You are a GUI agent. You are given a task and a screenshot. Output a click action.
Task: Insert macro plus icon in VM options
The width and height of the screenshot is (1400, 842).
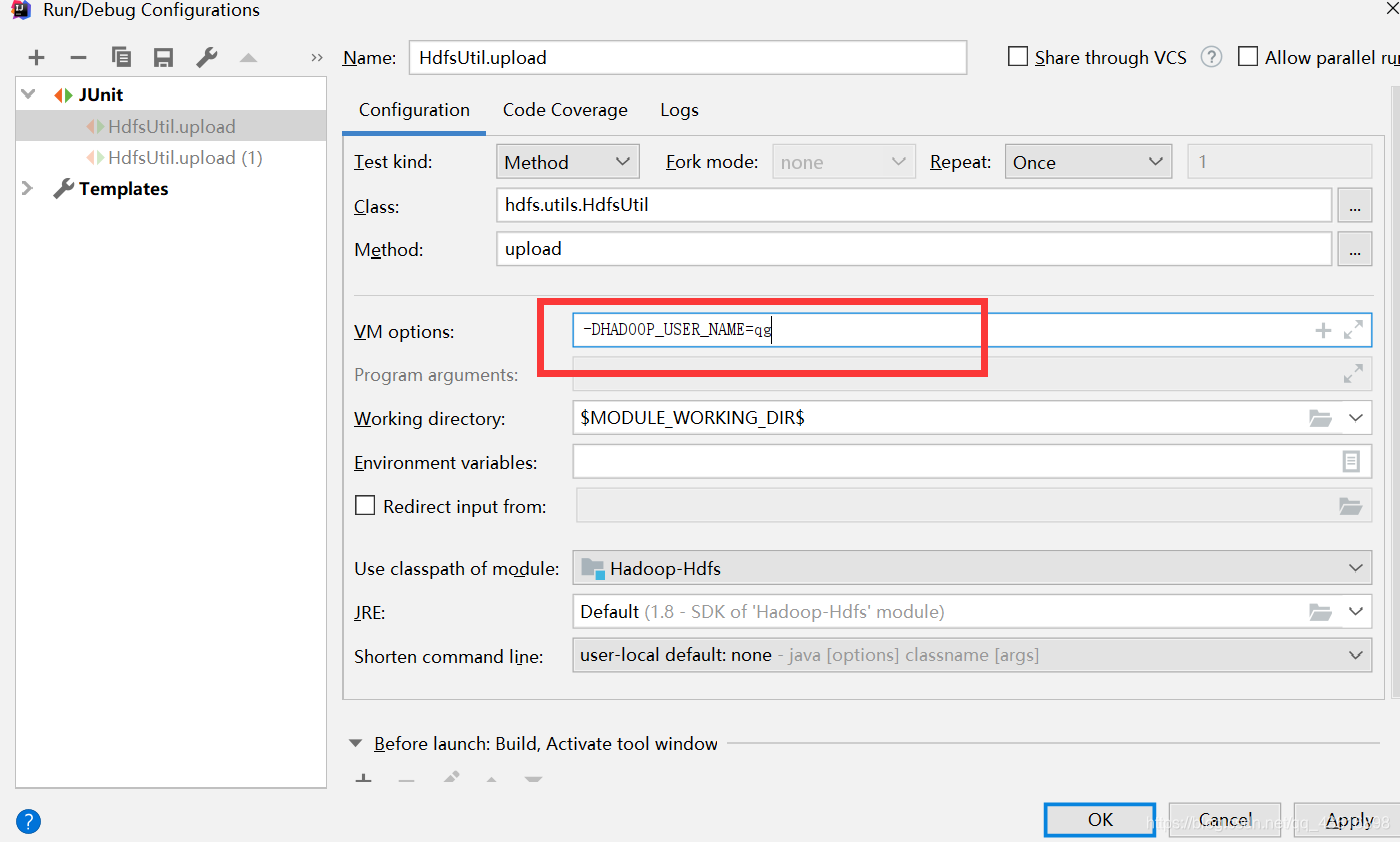pyautogui.click(x=1323, y=330)
